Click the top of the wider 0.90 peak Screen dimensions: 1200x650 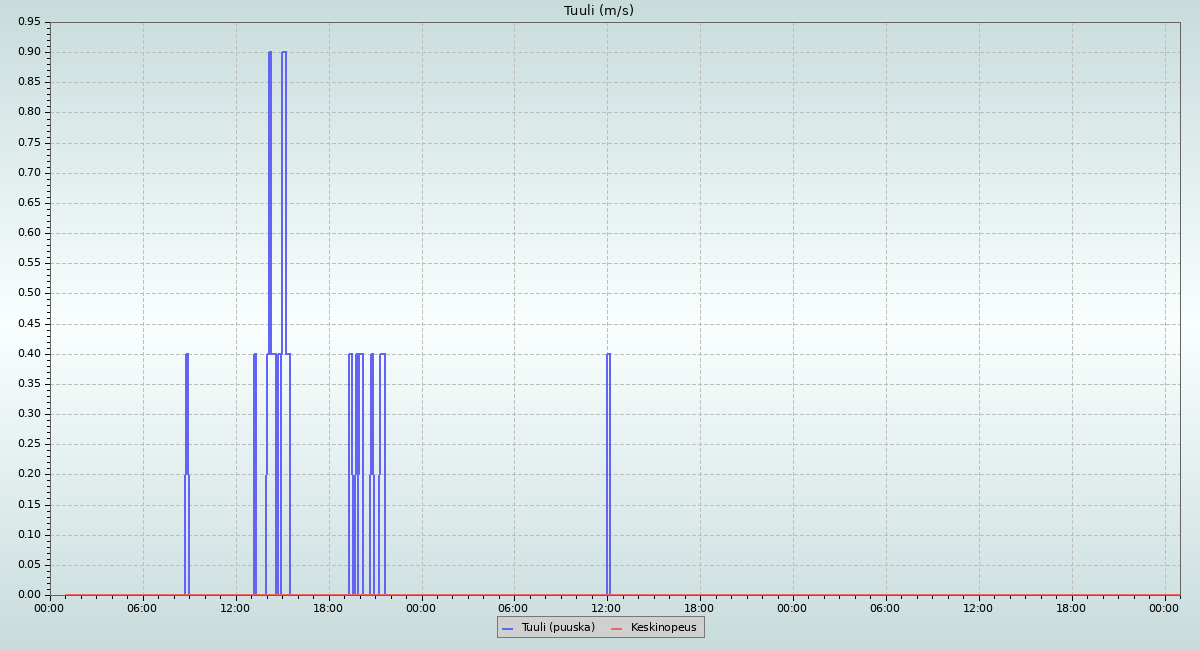[284, 52]
